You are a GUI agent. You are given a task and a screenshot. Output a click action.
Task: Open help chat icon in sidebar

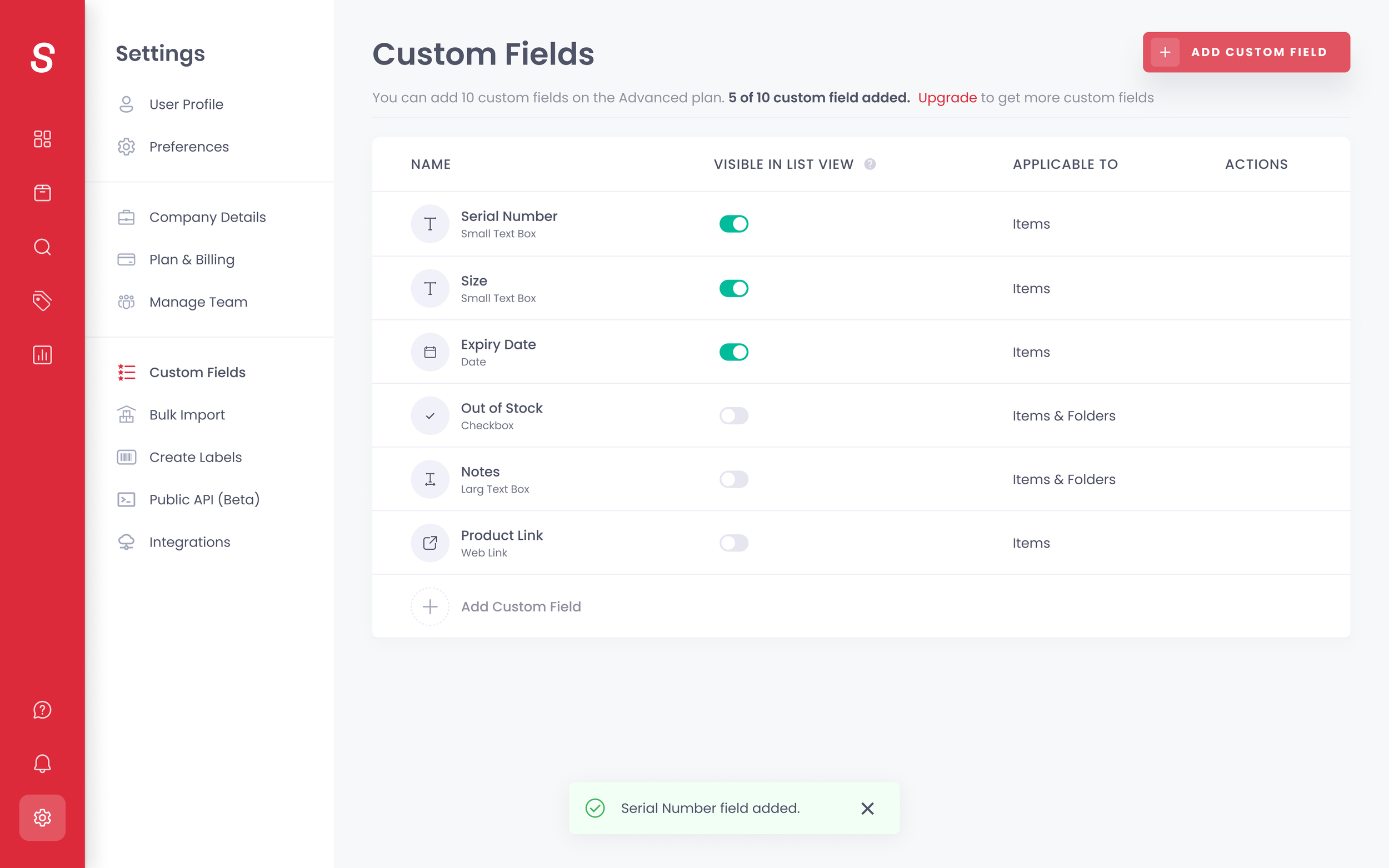pos(42,710)
